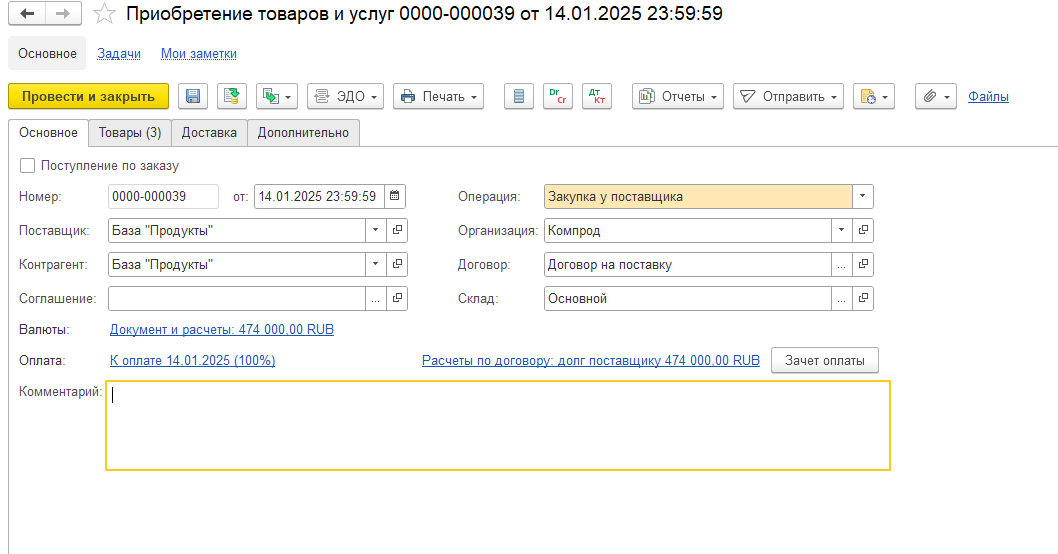Screen dimensions: 1058x554
Task: Click the Провести и закрыть button
Action: point(88,96)
